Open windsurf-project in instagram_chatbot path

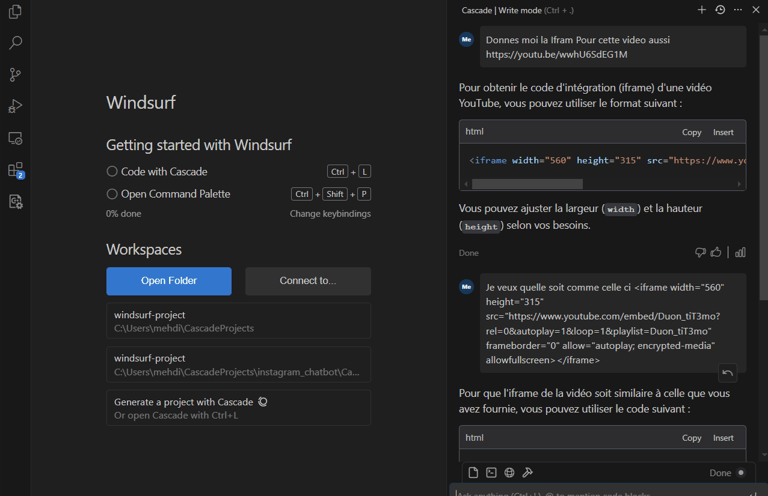pyautogui.click(x=239, y=365)
